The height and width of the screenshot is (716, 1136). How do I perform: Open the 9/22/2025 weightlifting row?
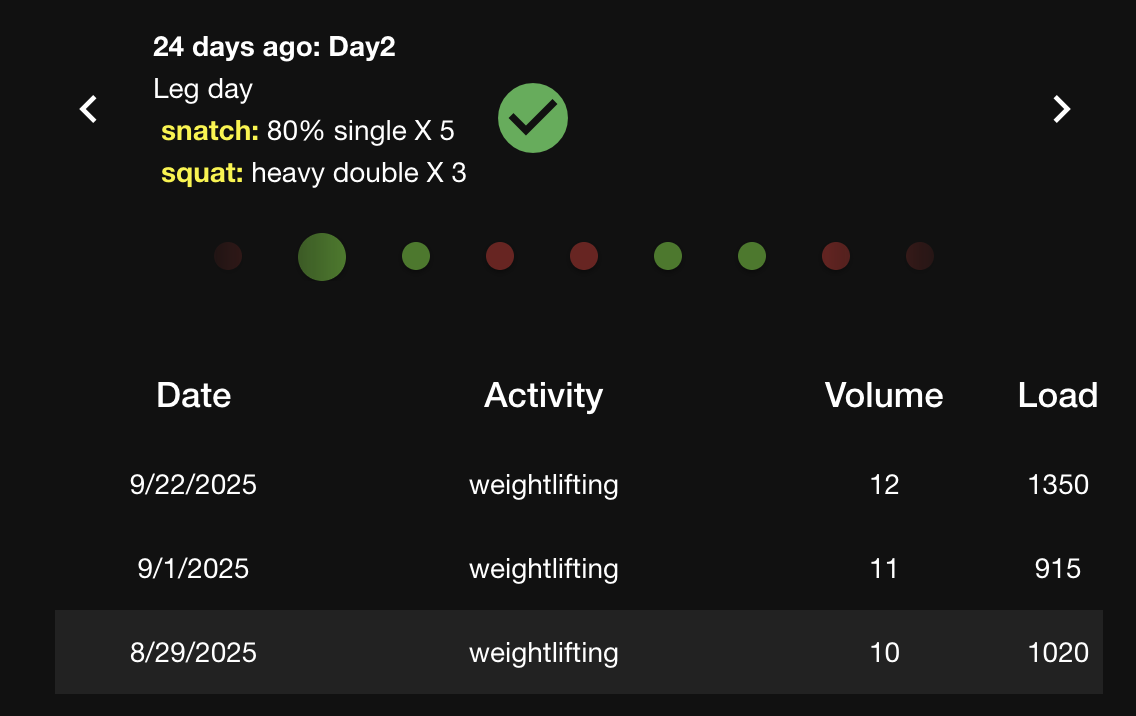coord(543,485)
